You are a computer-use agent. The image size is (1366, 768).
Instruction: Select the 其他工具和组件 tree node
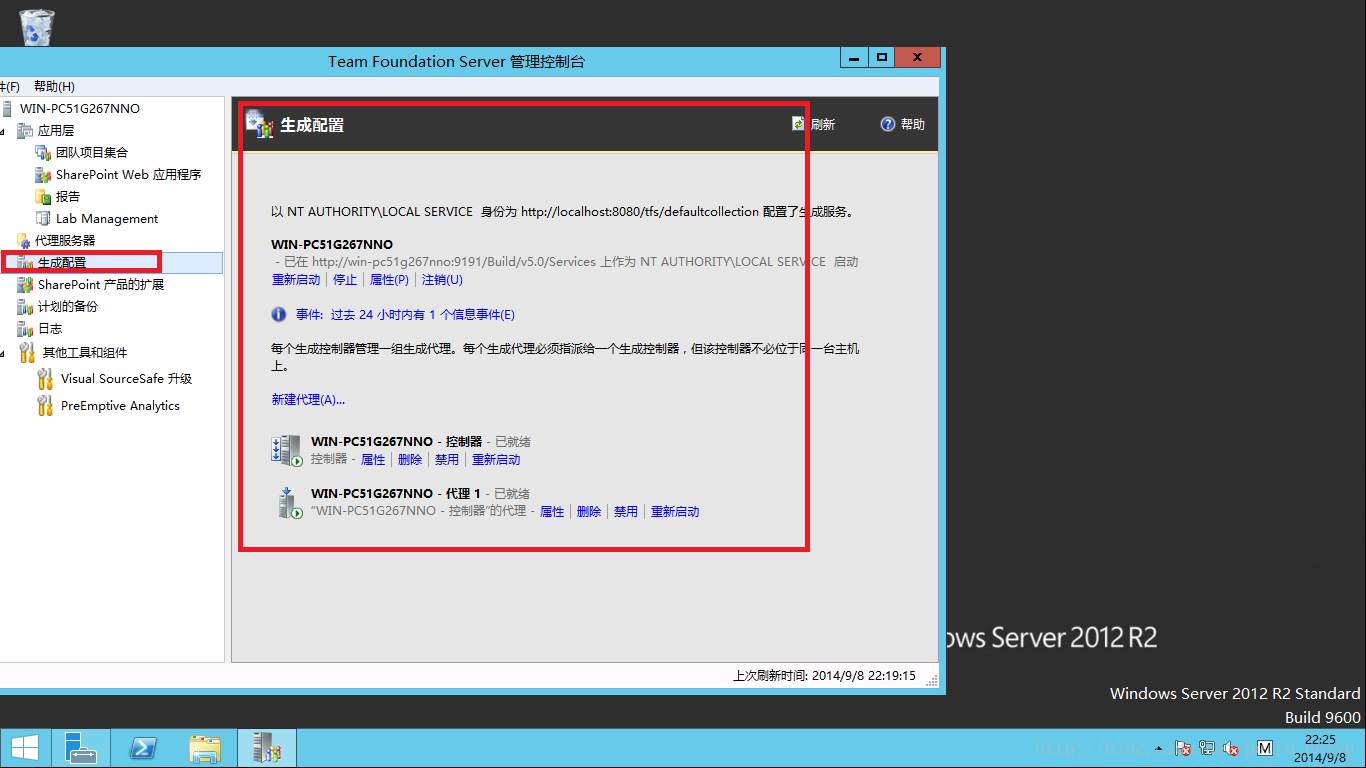coord(85,352)
